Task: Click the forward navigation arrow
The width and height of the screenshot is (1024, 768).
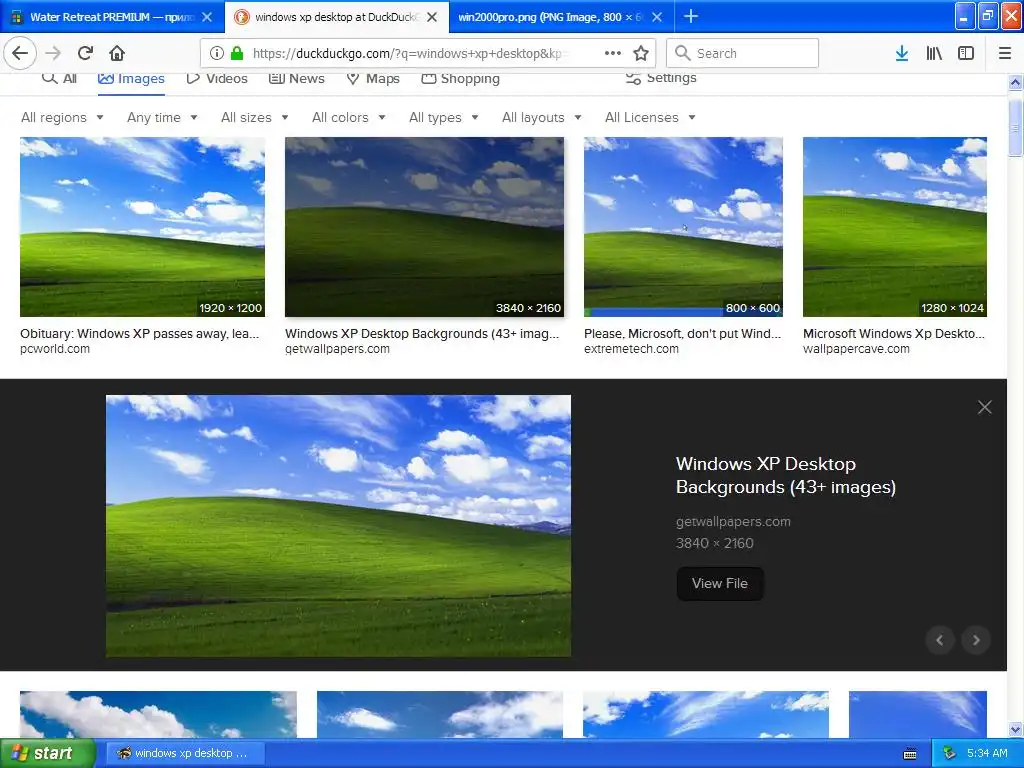Action: (x=54, y=53)
